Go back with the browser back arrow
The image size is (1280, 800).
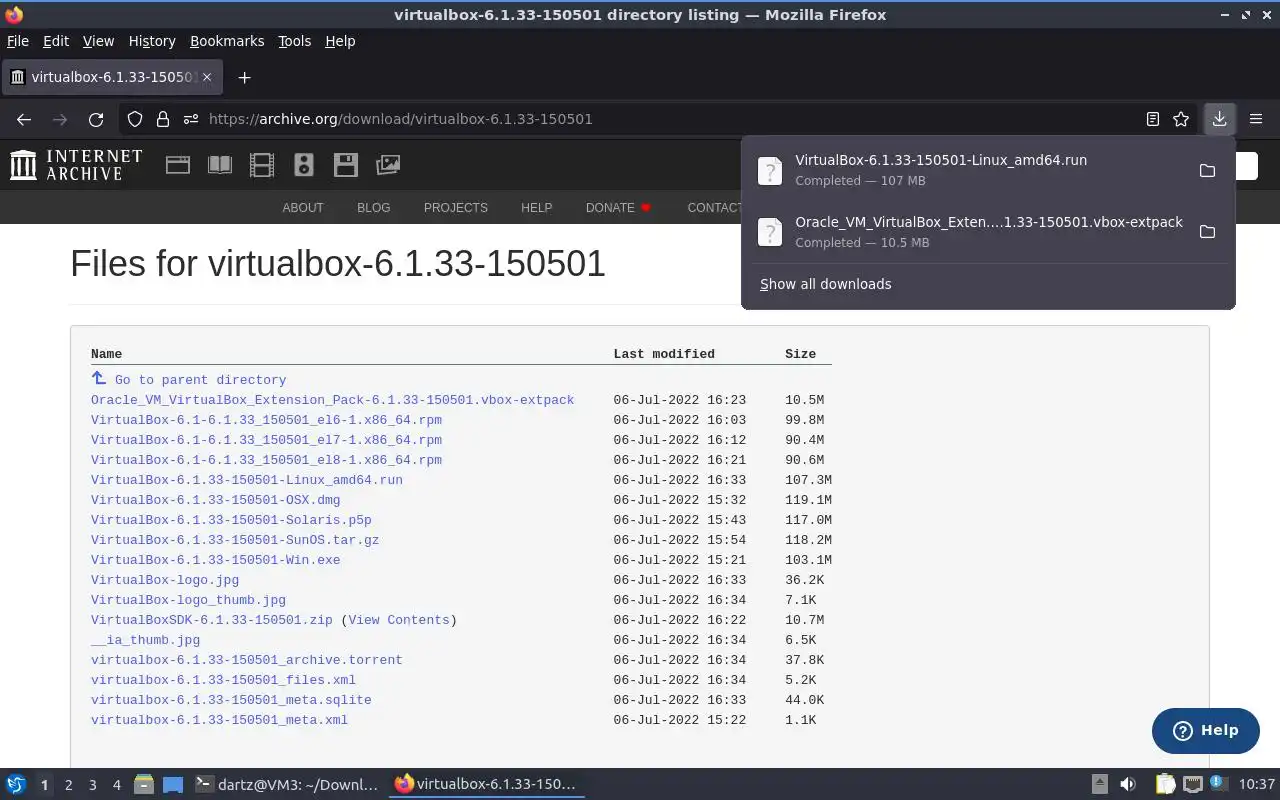[24, 119]
